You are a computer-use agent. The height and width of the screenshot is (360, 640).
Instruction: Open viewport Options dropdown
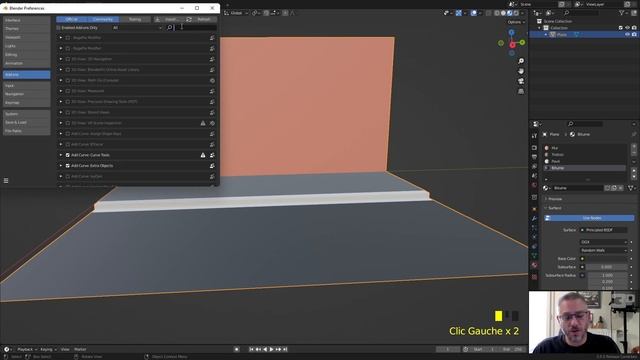click(x=516, y=22)
